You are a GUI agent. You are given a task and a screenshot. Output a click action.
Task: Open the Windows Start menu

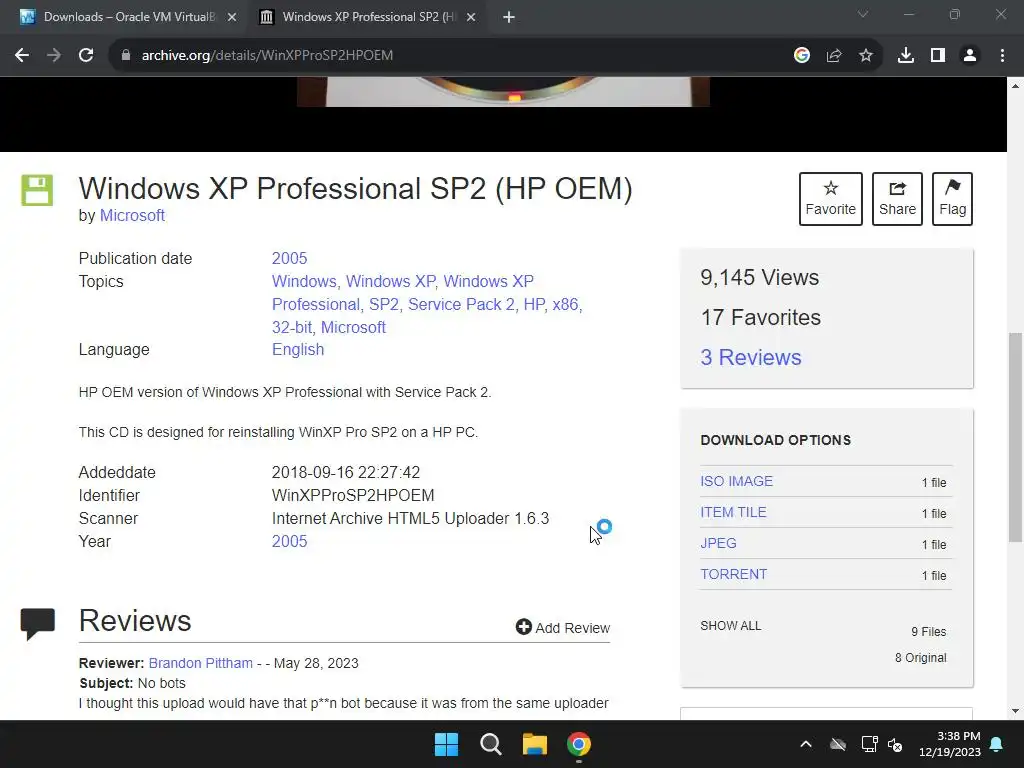[x=447, y=744]
